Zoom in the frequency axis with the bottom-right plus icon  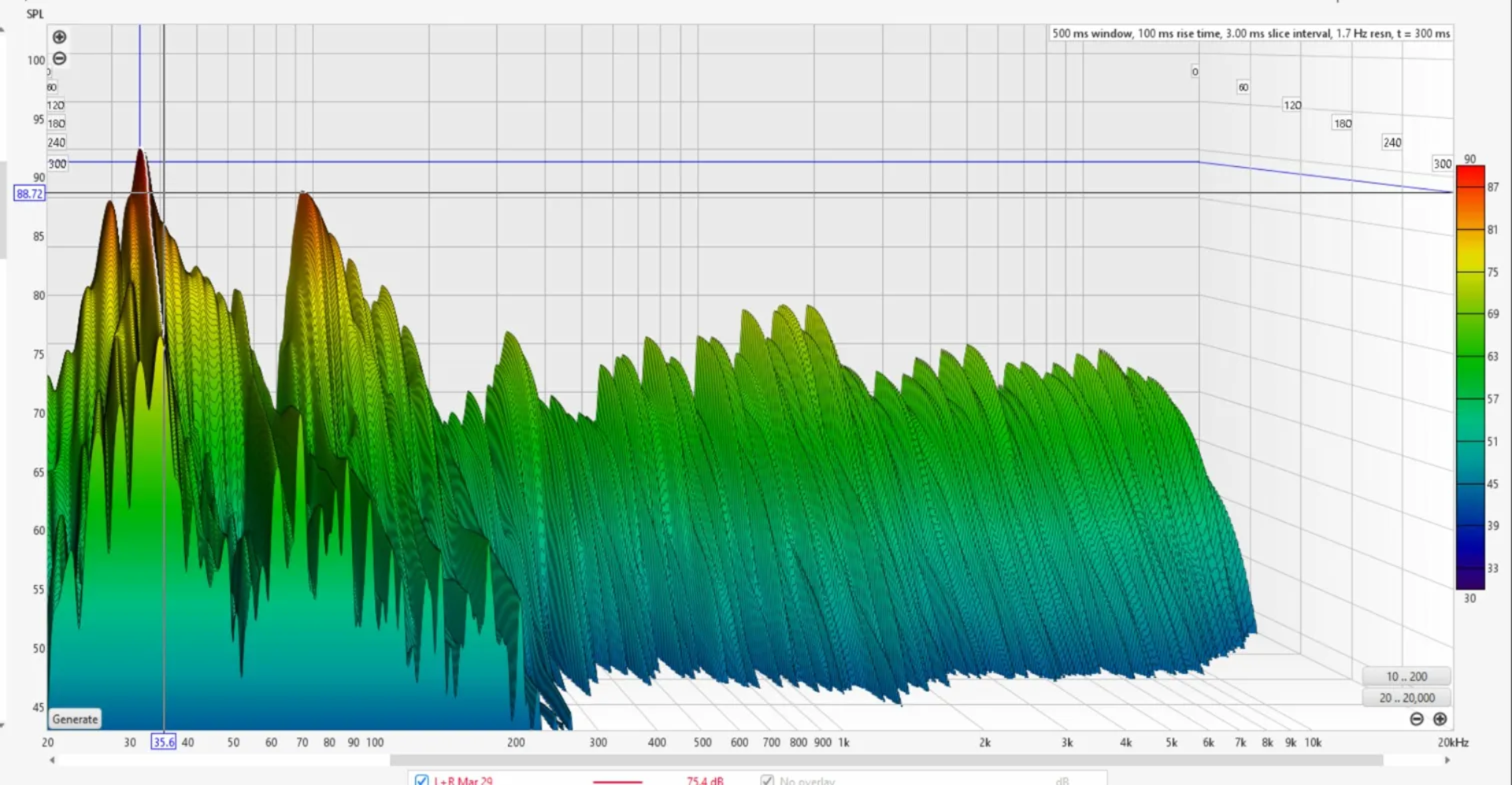1440,719
